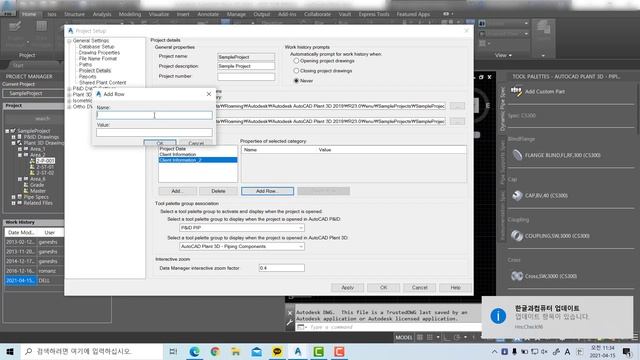Open the Collaborate ribbon tab

tap(317, 14)
